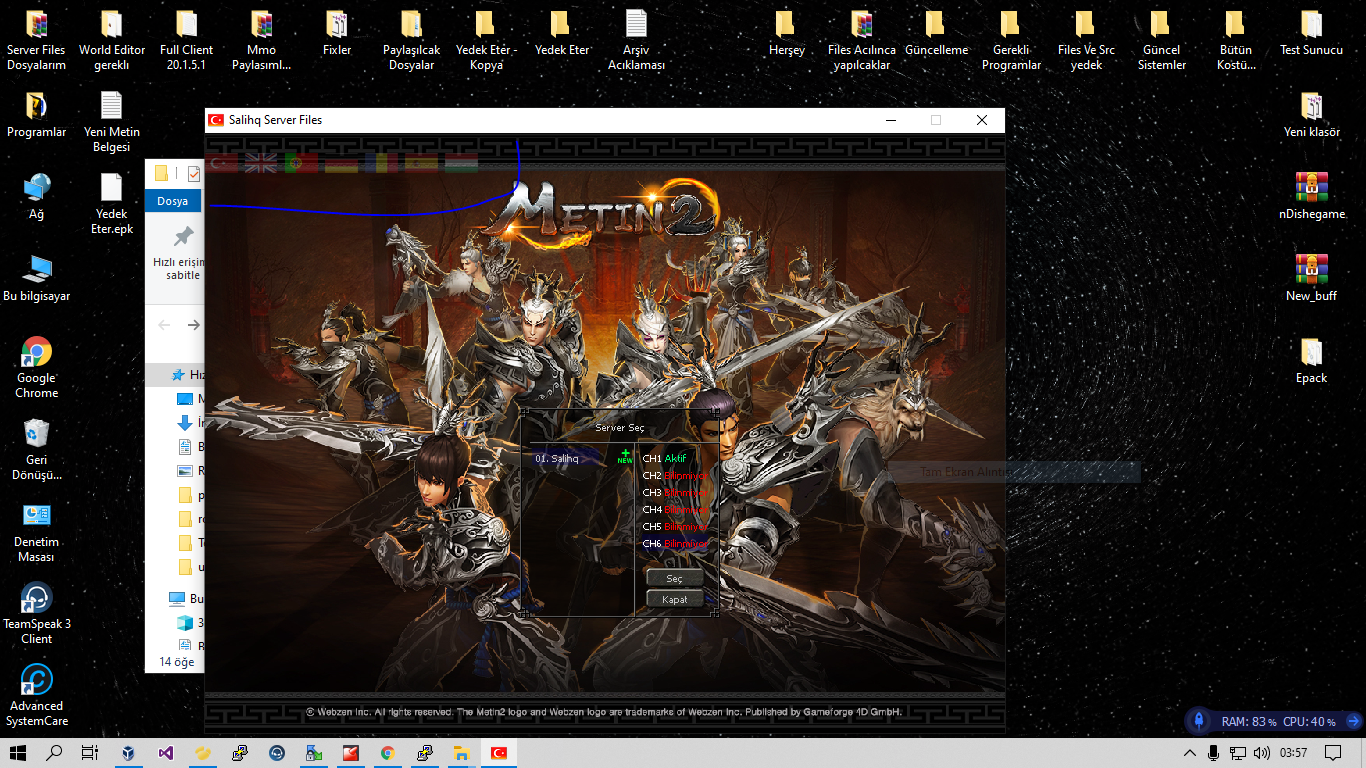Select the Spanish flag language icon
1366x768 pixels.
[x=421, y=163]
